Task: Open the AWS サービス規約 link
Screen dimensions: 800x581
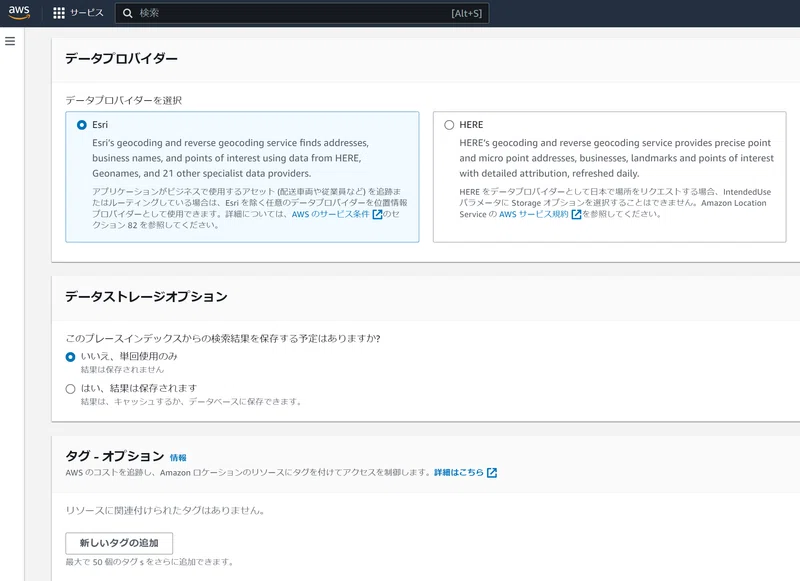Action: 534,214
